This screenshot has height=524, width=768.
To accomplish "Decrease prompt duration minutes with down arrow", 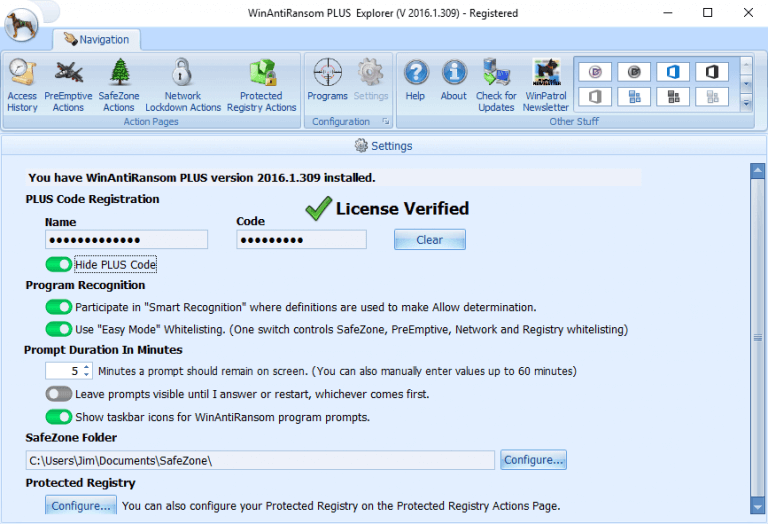I will coord(86,375).
